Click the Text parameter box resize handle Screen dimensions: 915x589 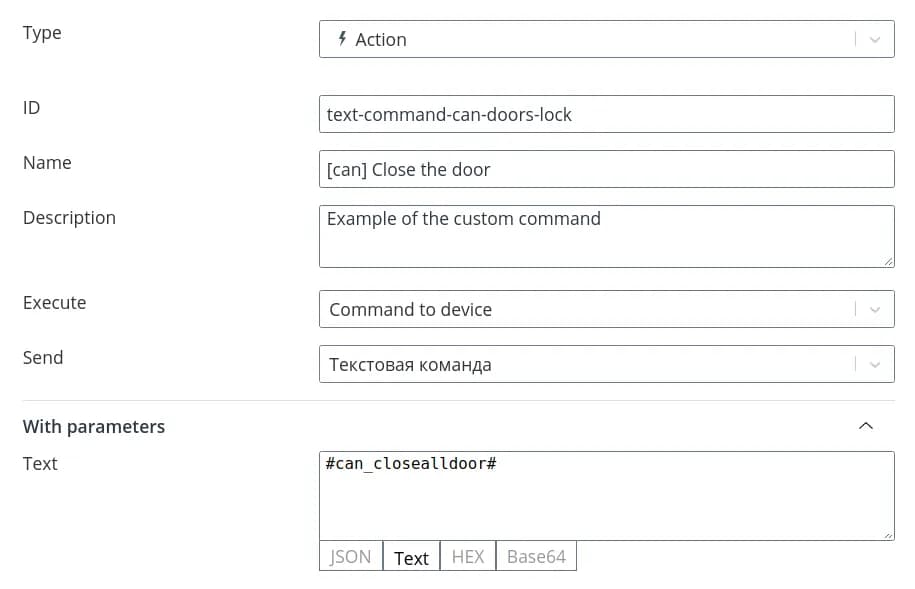[x=889, y=535]
